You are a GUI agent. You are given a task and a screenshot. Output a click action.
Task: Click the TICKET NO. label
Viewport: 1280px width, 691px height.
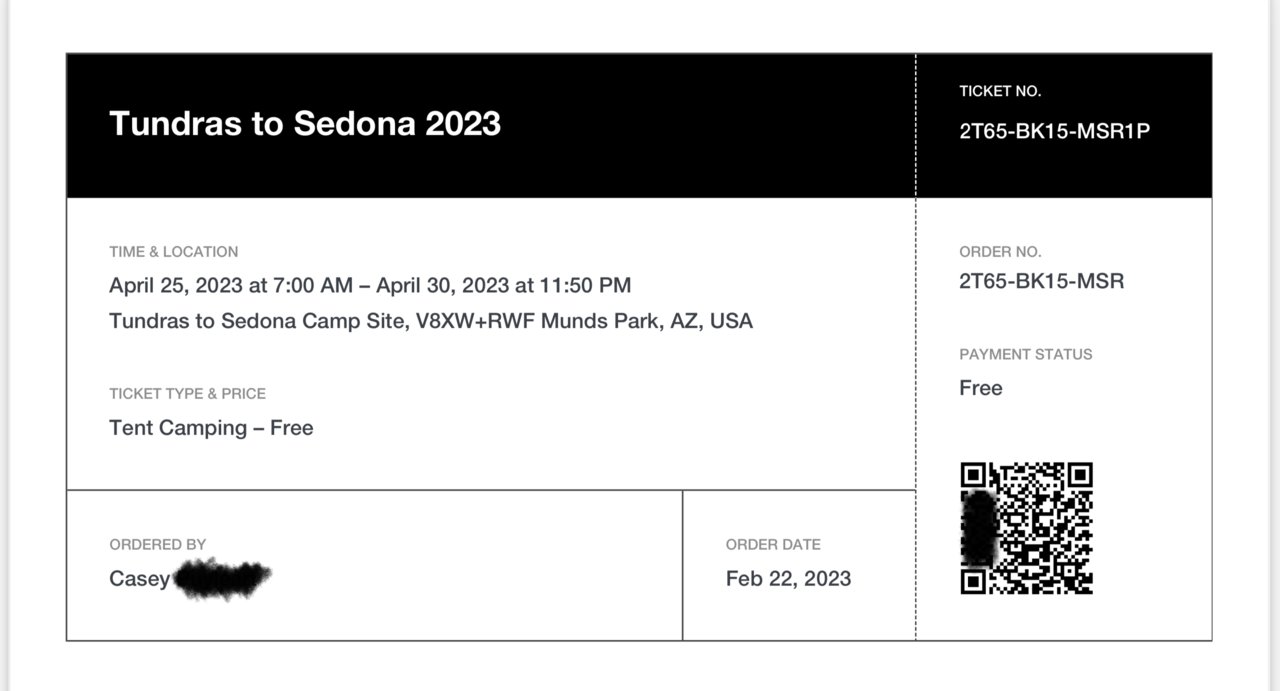(1000, 91)
